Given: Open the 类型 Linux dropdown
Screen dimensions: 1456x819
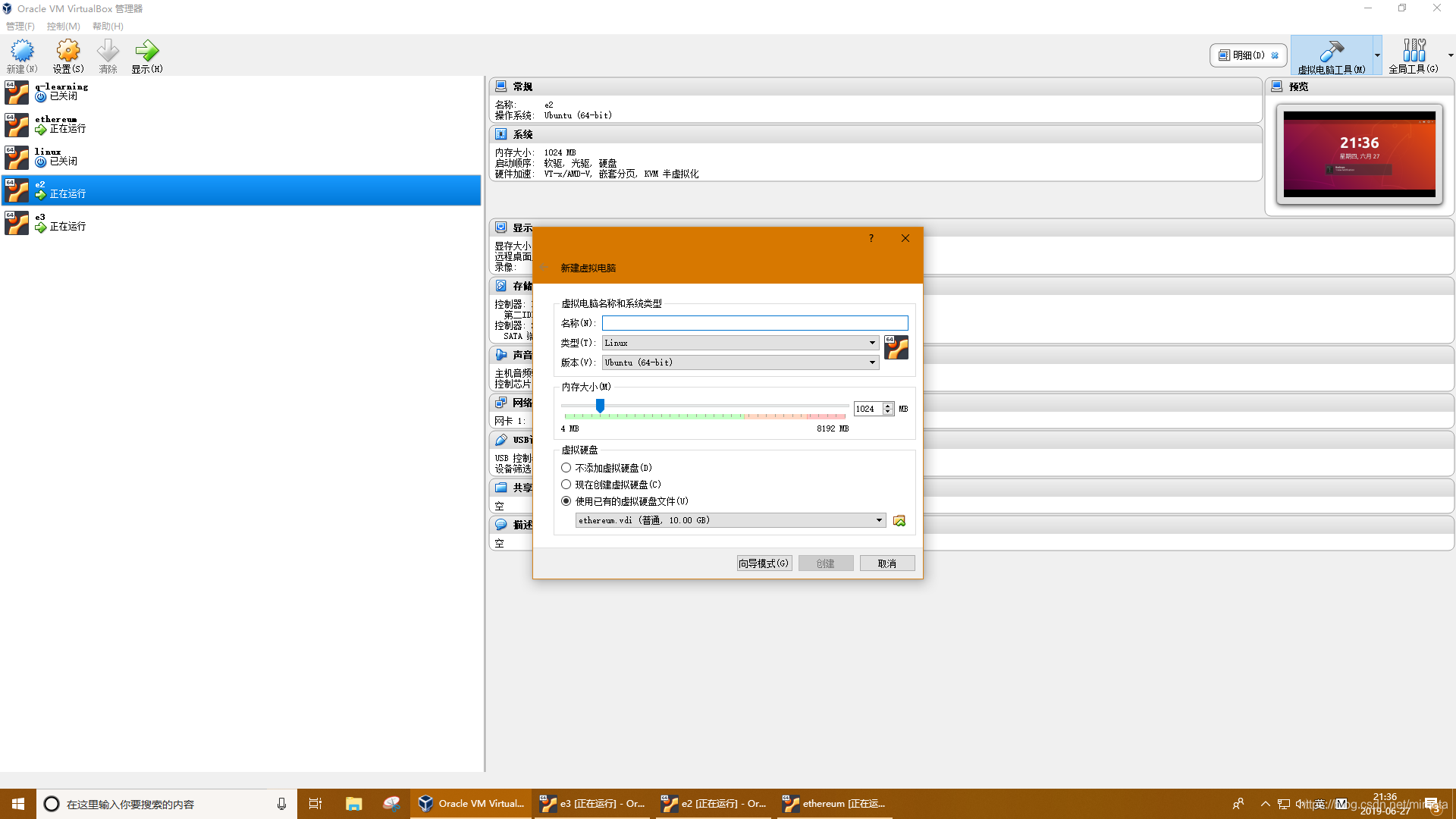Looking at the screenshot, I should 740,343.
